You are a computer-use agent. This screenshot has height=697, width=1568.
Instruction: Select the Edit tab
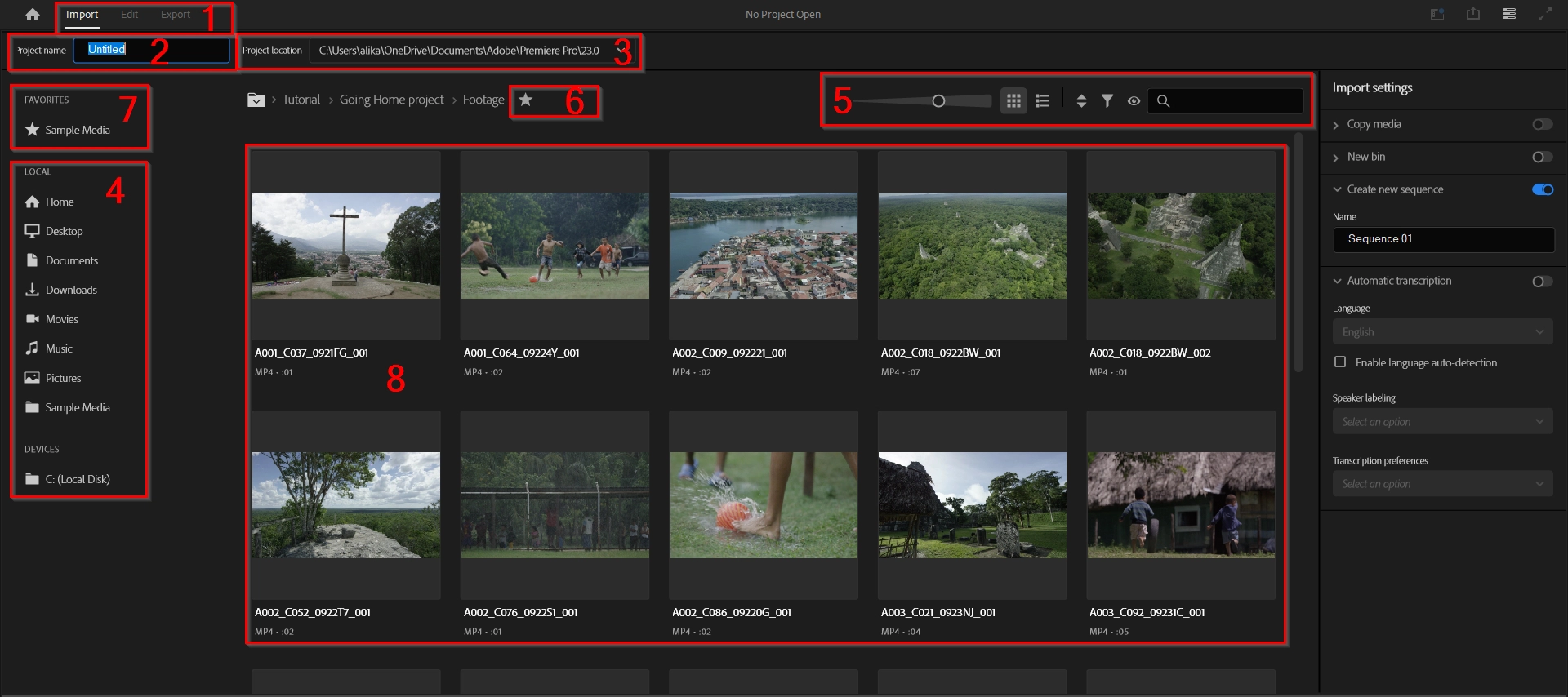tap(129, 15)
